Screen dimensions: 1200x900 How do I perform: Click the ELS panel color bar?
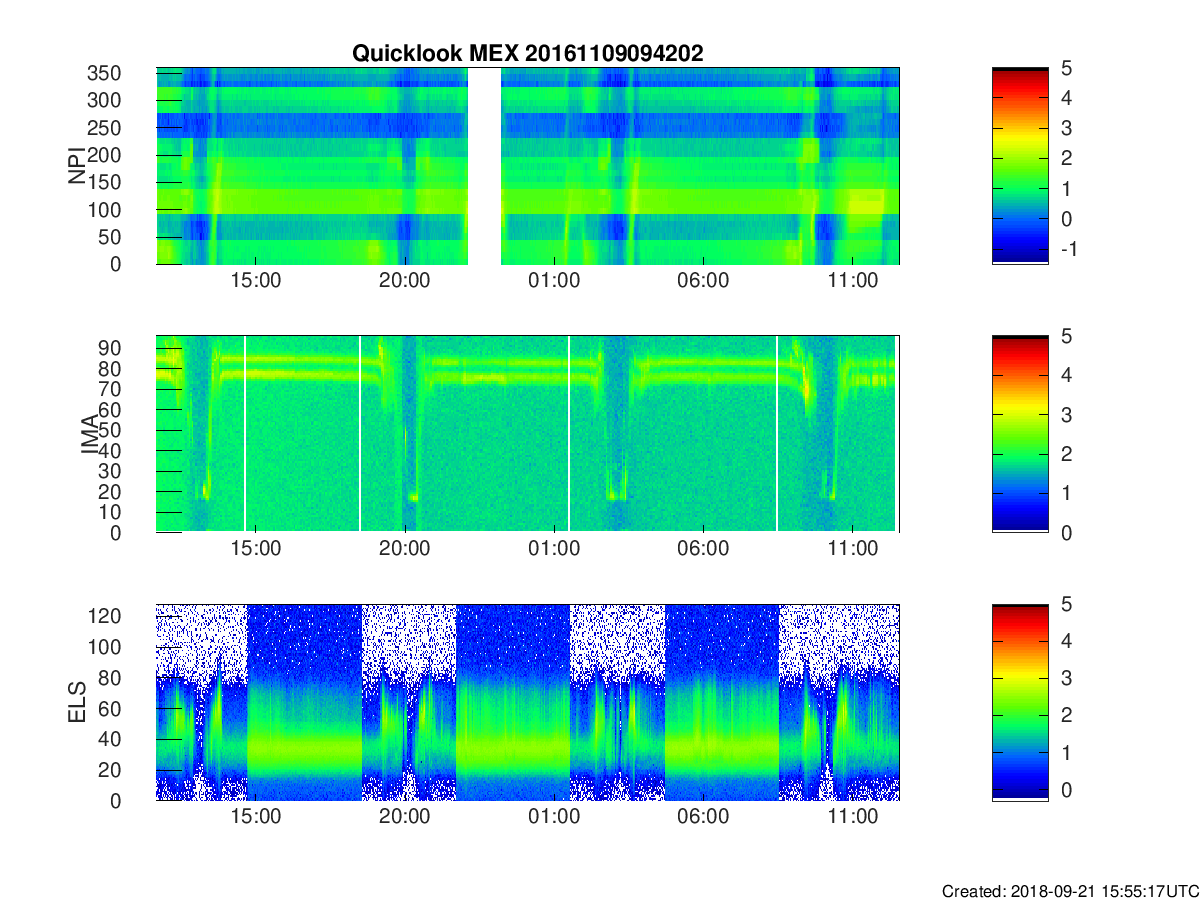pos(1020,702)
